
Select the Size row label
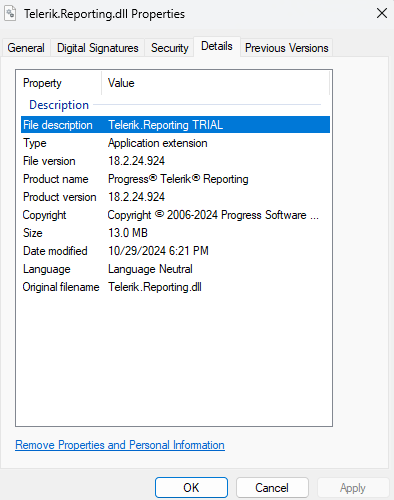[33, 233]
